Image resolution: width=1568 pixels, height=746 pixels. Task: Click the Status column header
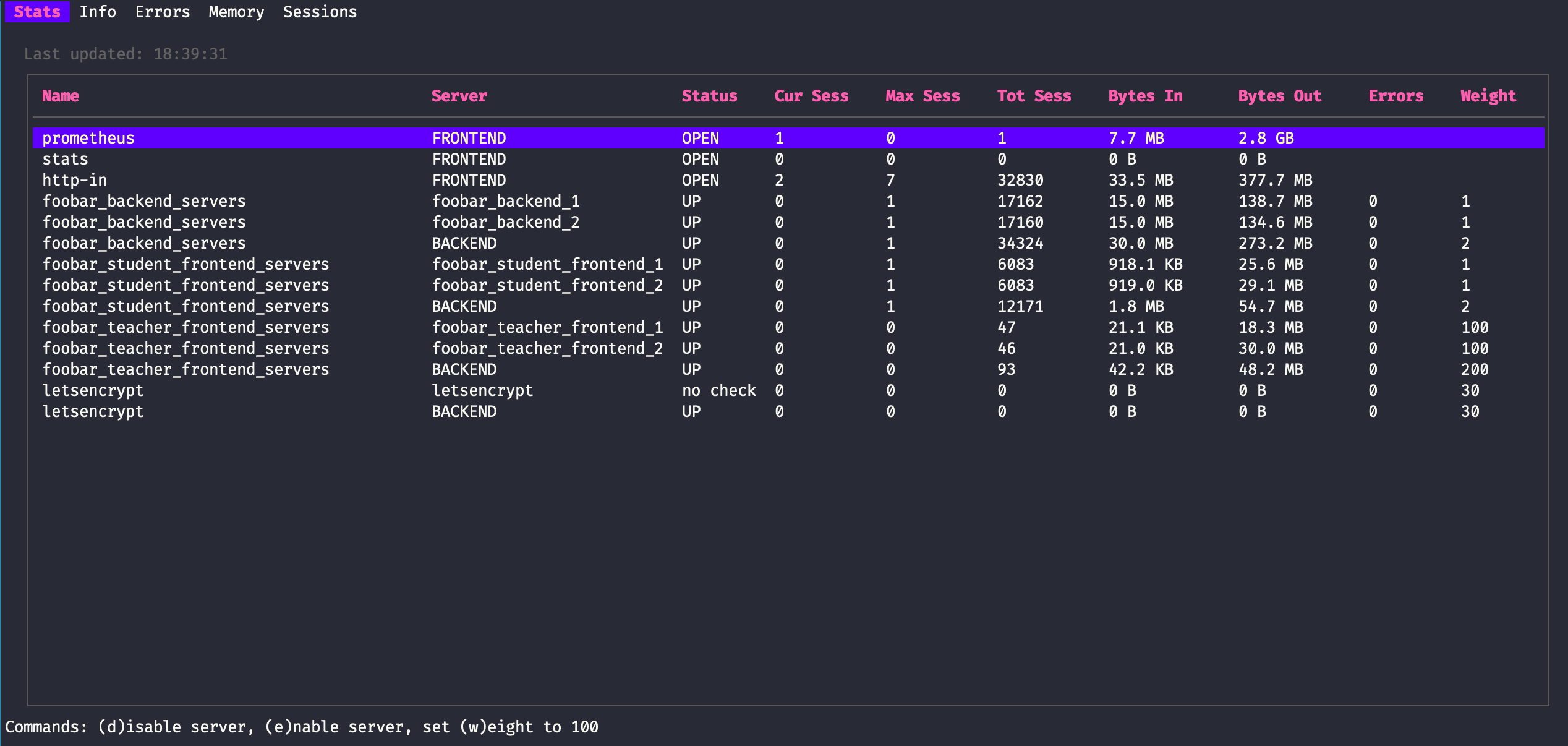pos(709,96)
